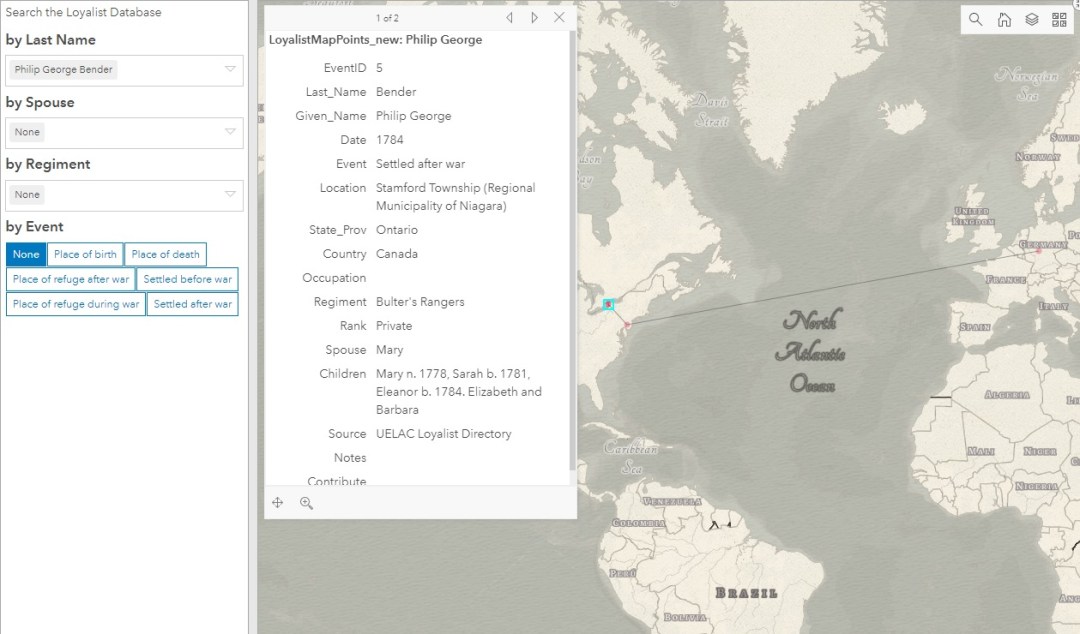The height and width of the screenshot is (634, 1080).
Task: Click the popup vertical scrollbar
Action: pyautogui.click(x=573, y=250)
